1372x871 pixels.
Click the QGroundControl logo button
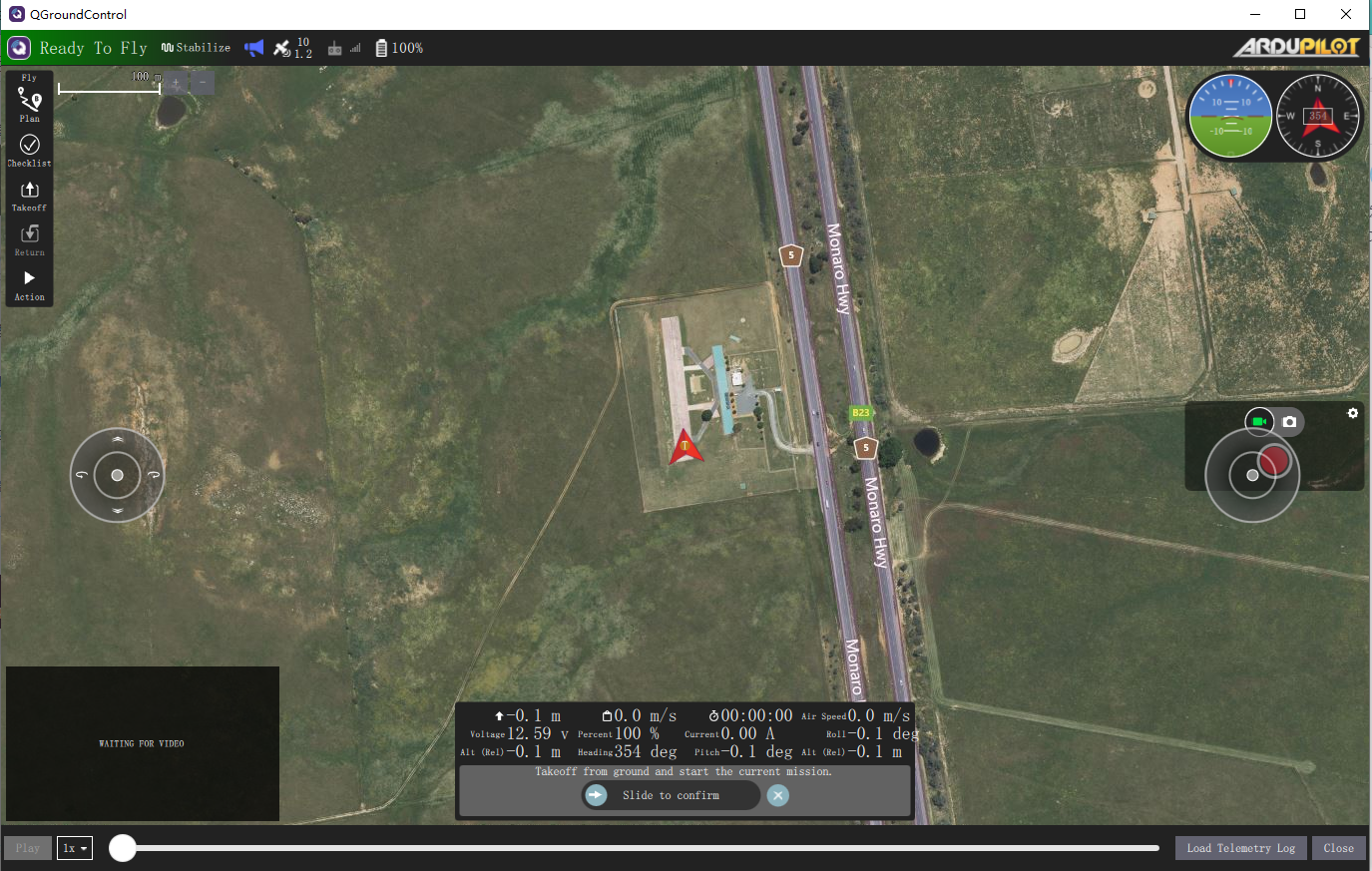click(17, 47)
